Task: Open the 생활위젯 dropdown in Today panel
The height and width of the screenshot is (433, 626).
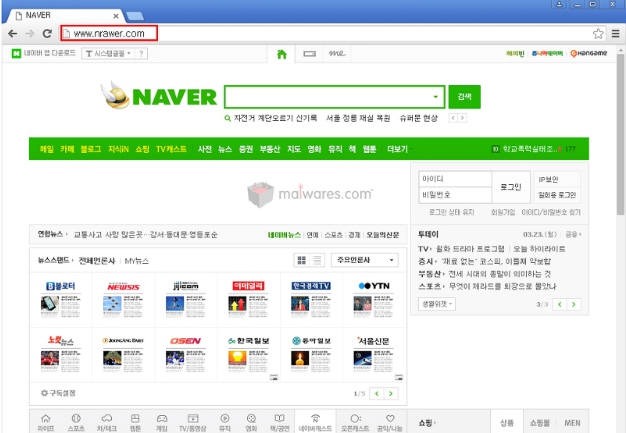Action: tap(437, 304)
